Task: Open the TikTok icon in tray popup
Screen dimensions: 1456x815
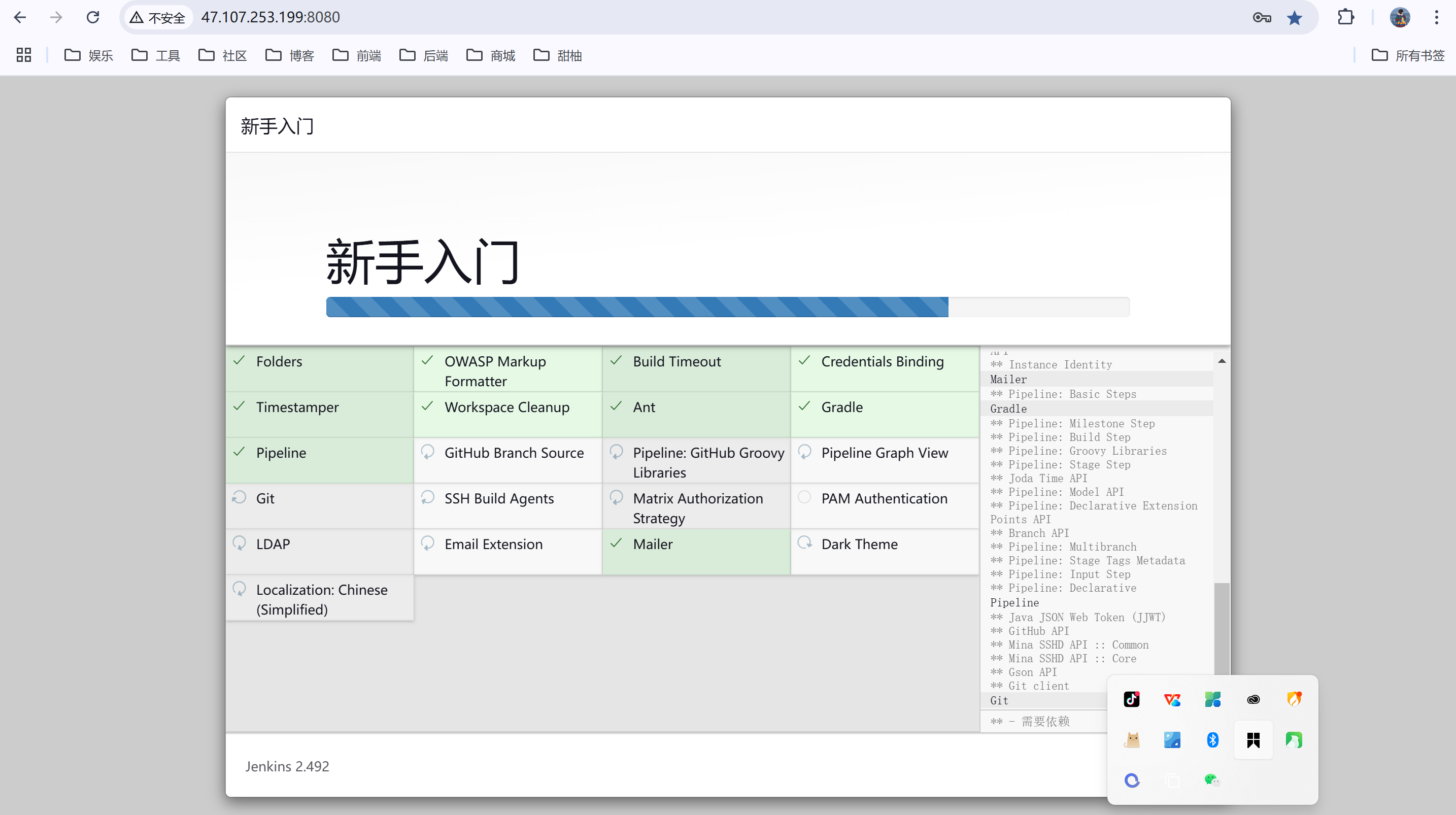Action: [1132, 699]
